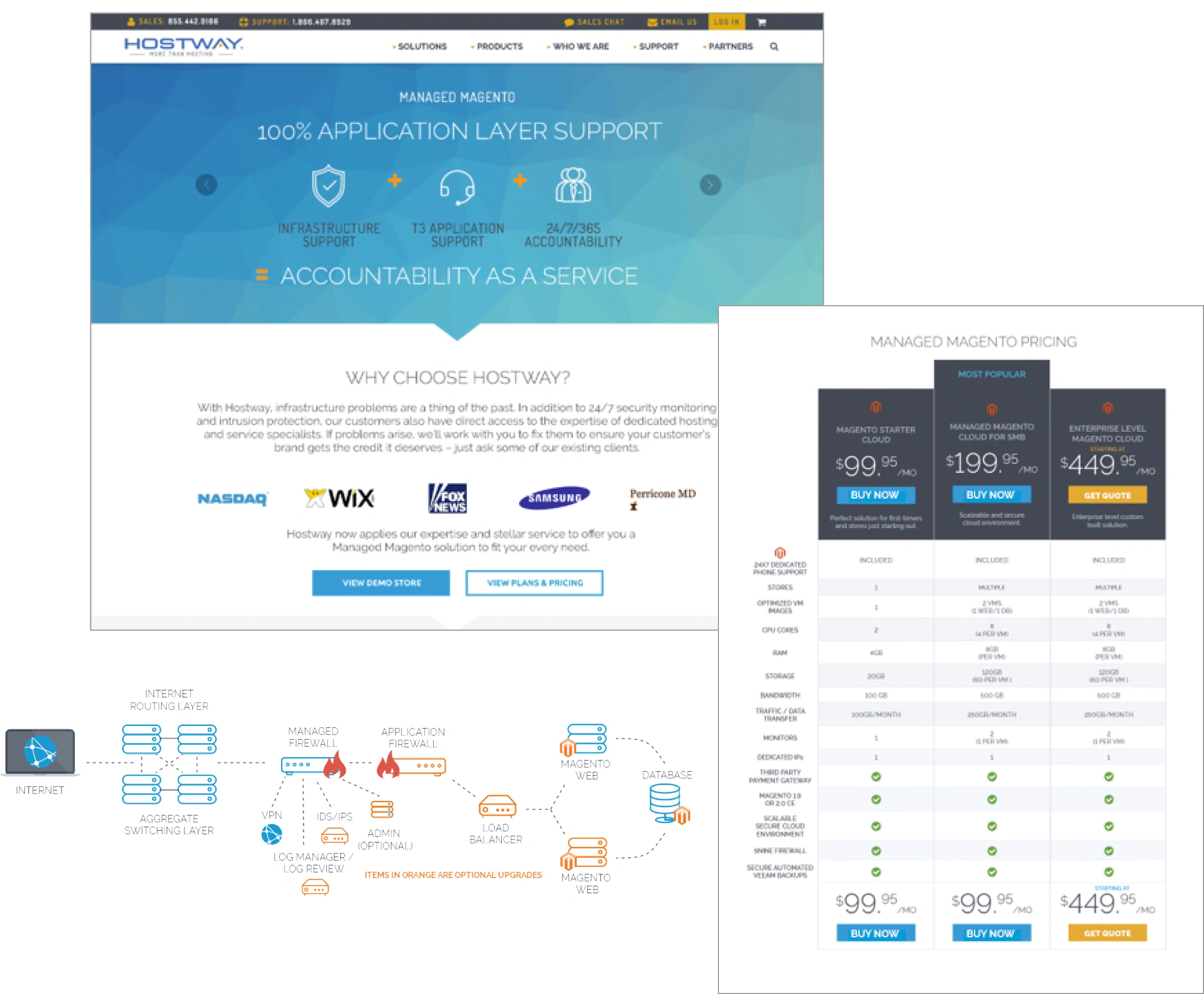Advance to the next hero slide
The width and height of the screenshot is (1204, 994).
[710, 184]
